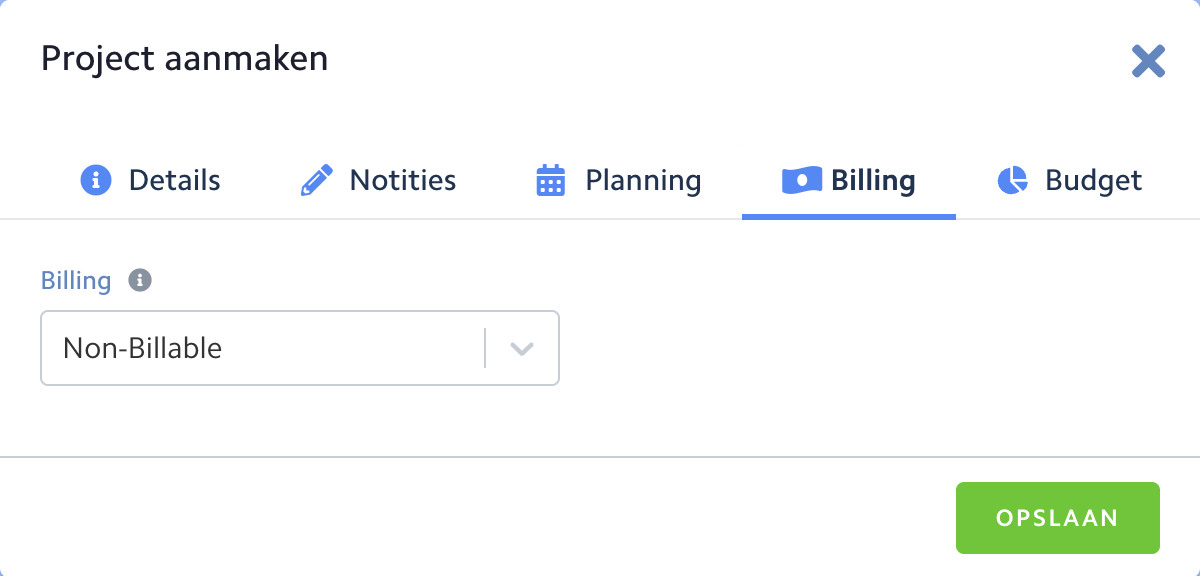Click the calendar icon on the Planning tab
Image resolution: width=1200 pixels, height=576 pixels.
click(549, 180)
